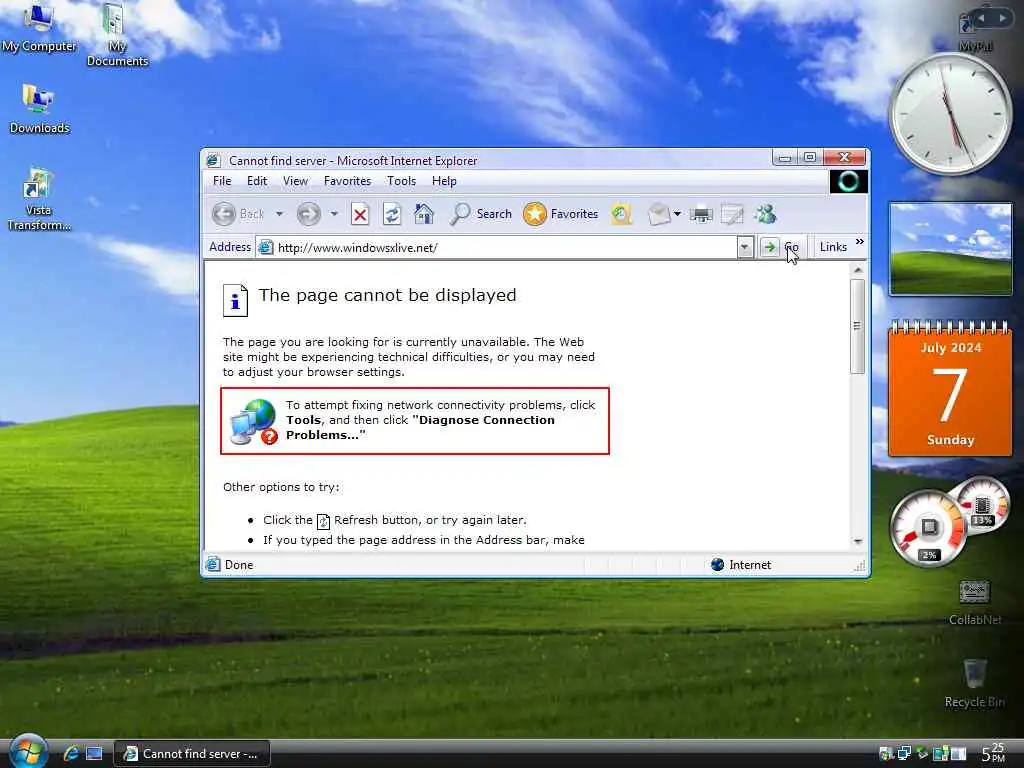Click the analog clock gadget

pos(951,114)
